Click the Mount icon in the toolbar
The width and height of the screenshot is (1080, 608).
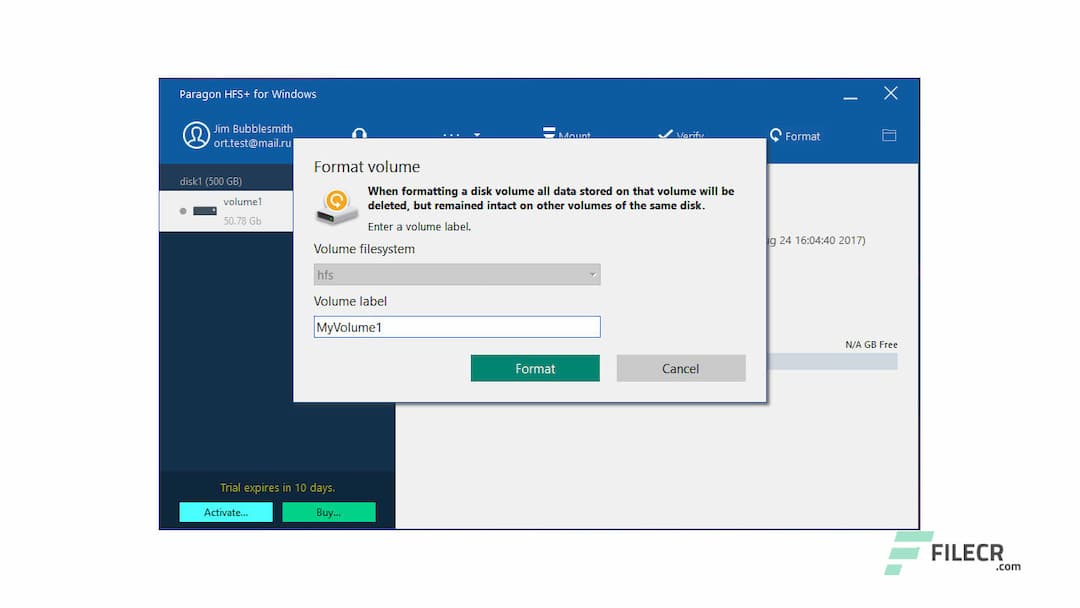click(548, 132)
